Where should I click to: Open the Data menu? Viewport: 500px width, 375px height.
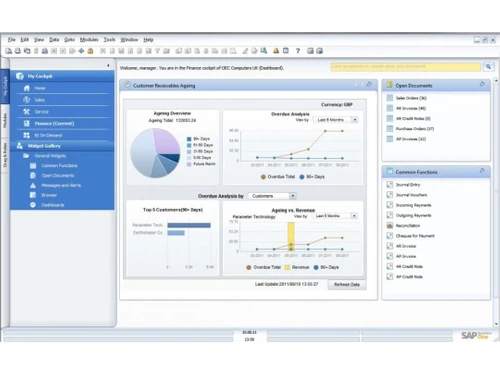(54, 40)
